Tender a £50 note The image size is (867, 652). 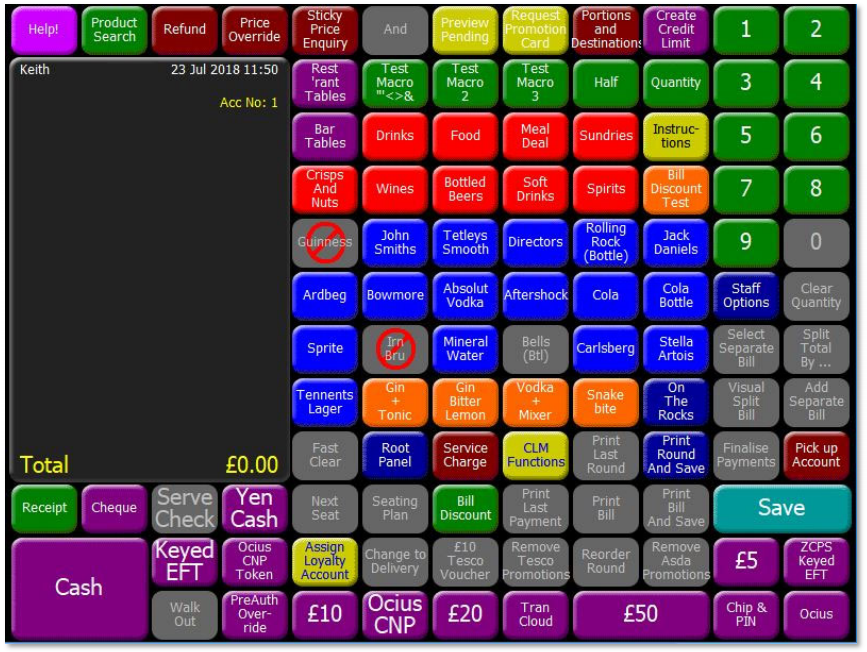click(641, 614)
